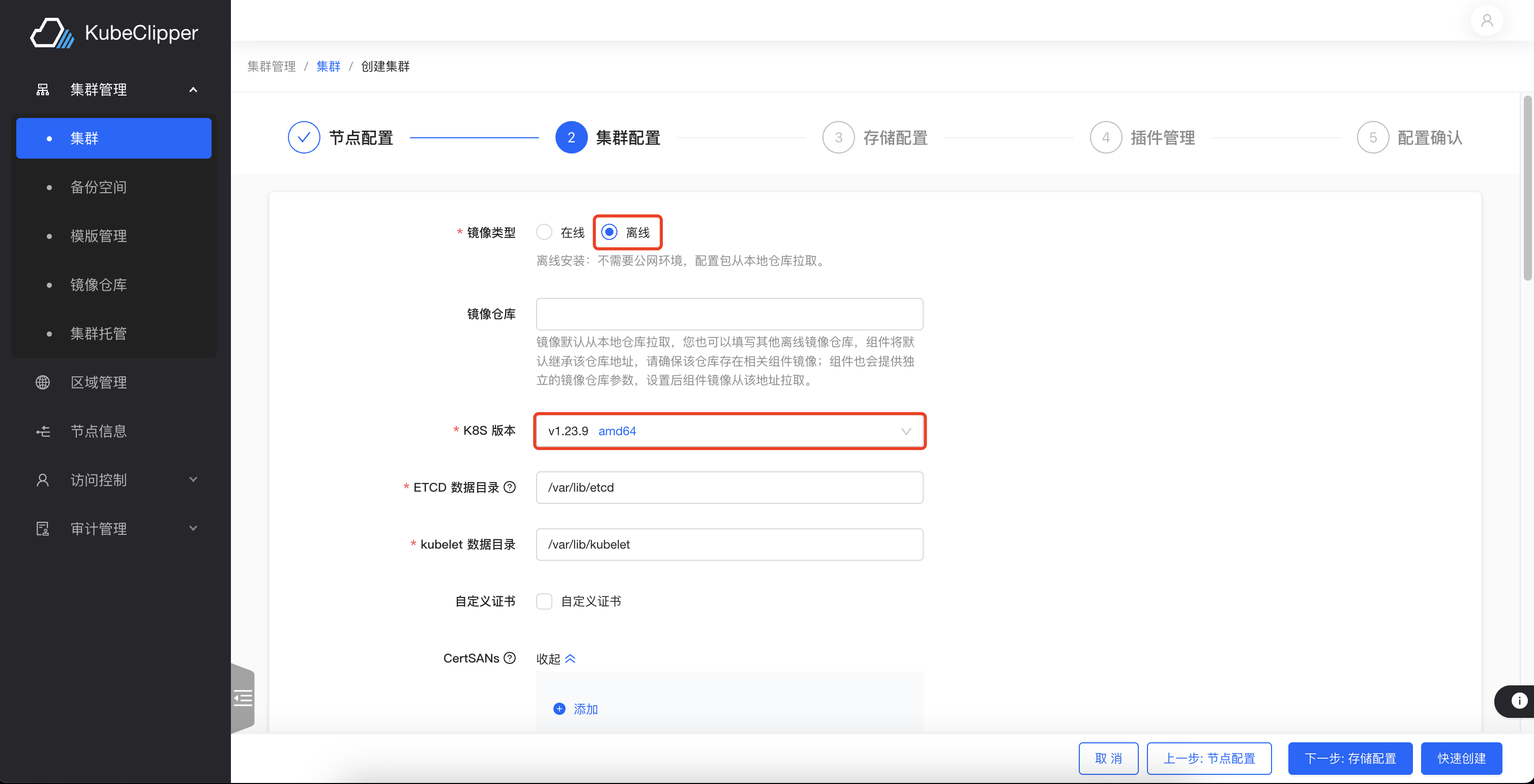The height and width of the screenshot is (784, 1534).
Task: Collapse the 集群管理 menu chevron
Action: click(x=193, y=89)
